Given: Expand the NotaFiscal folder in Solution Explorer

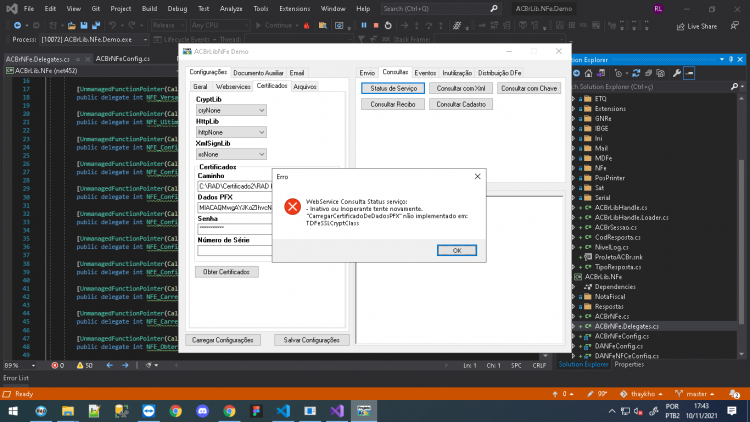Looking at the screenshot, I should [x=574, y=297].
